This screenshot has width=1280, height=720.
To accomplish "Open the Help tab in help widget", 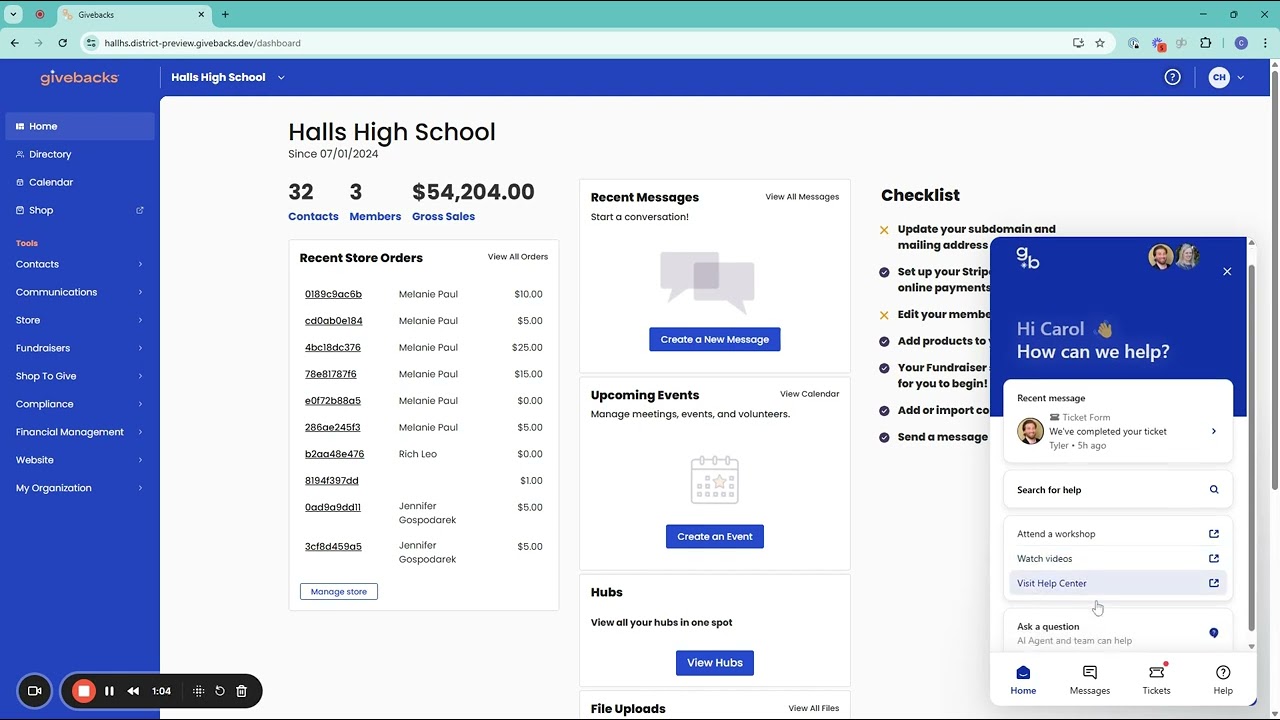I will [1223, 680].
